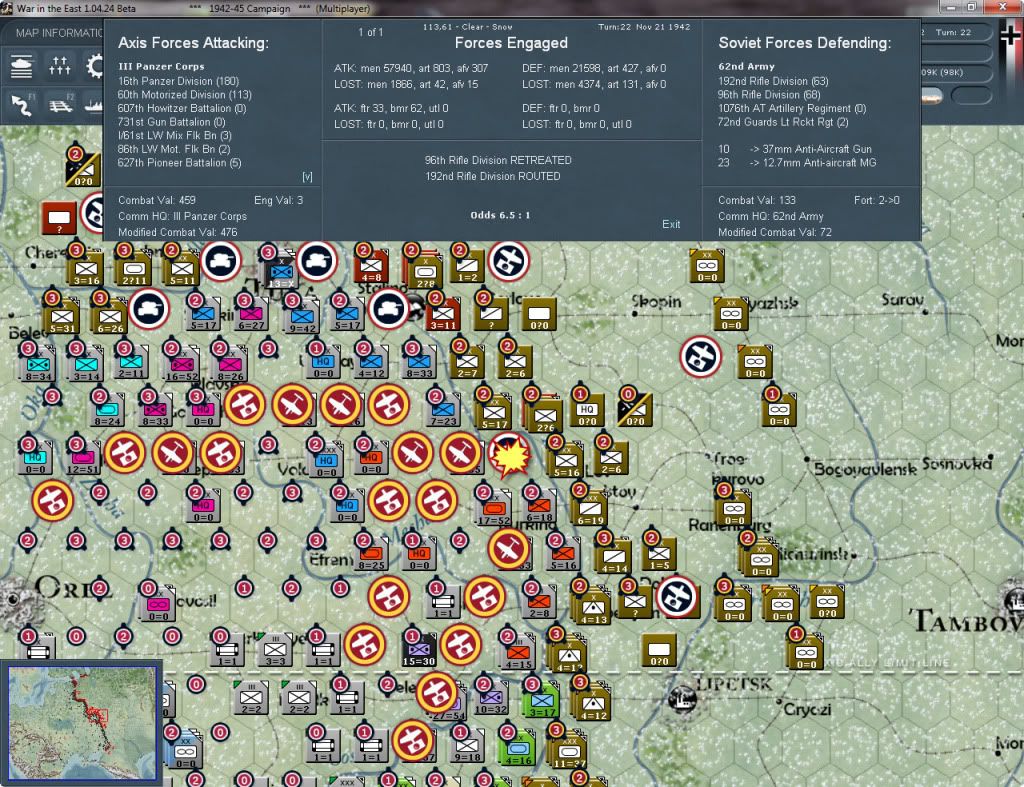
Task: Click the Exit button in the combat report
Action: click(671, 224)
